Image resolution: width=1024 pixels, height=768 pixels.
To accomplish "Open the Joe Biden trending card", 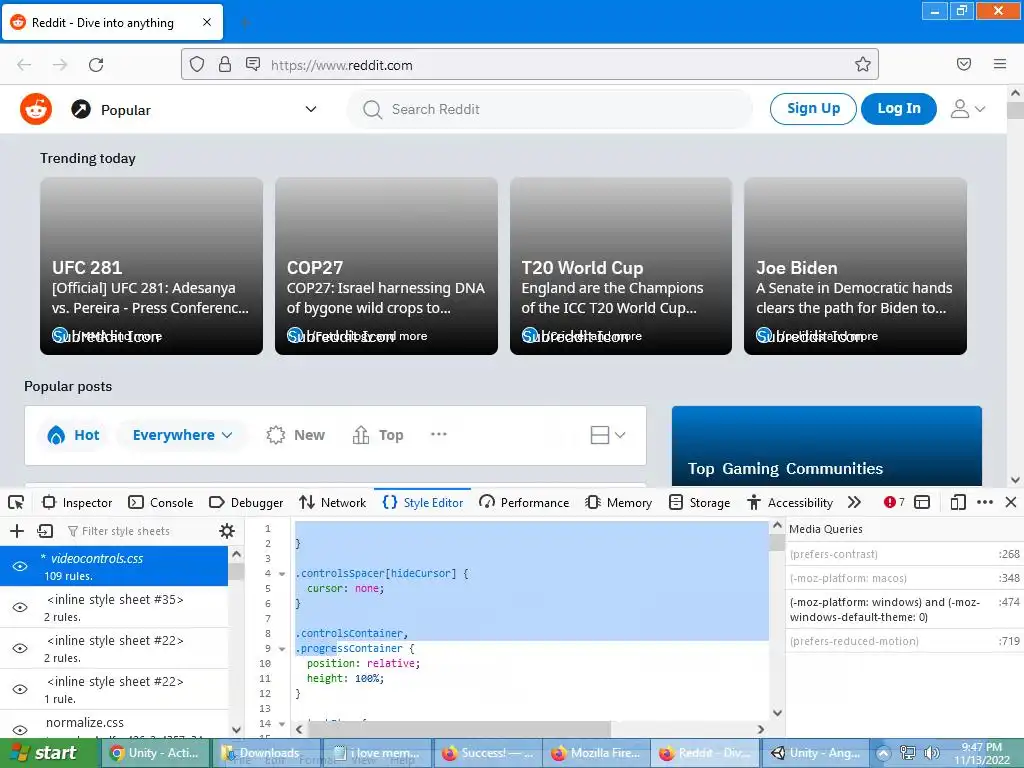I will click(855, 266).
